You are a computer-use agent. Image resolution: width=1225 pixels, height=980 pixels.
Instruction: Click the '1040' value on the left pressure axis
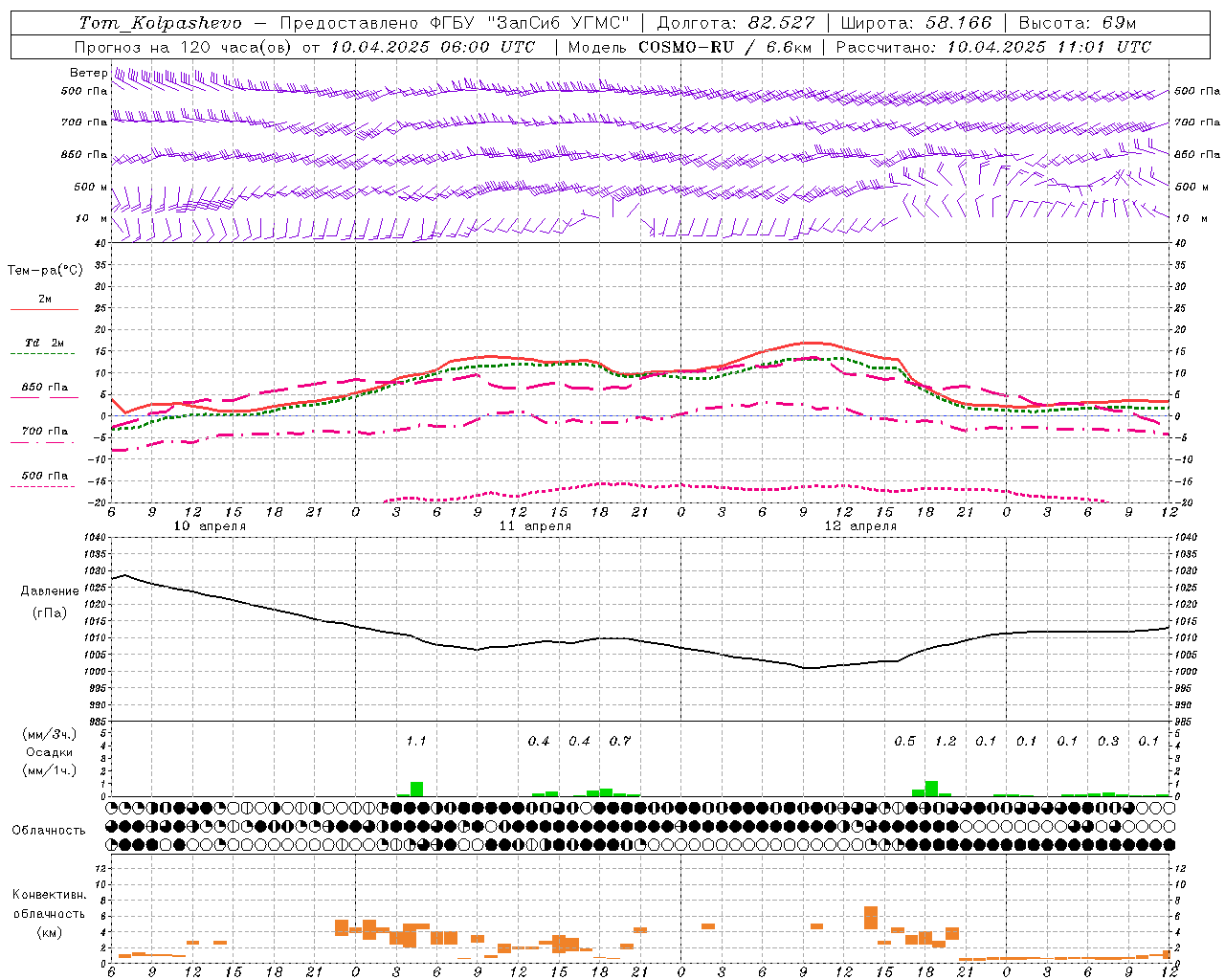[x=93, y=537]
